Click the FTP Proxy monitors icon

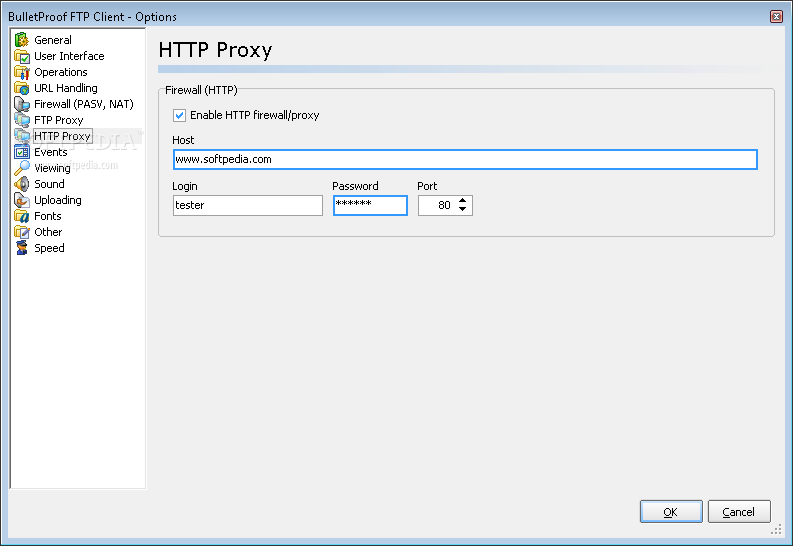[x=22, y=120]
